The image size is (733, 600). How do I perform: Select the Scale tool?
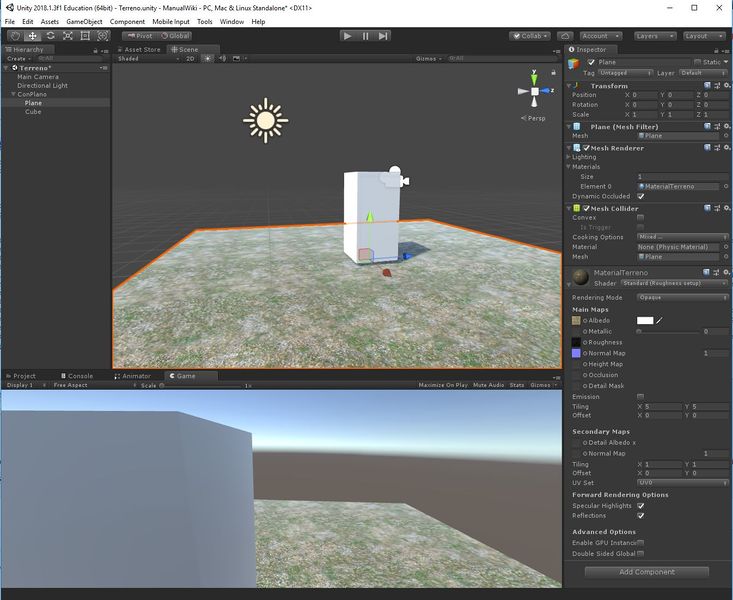coord(68,36)
